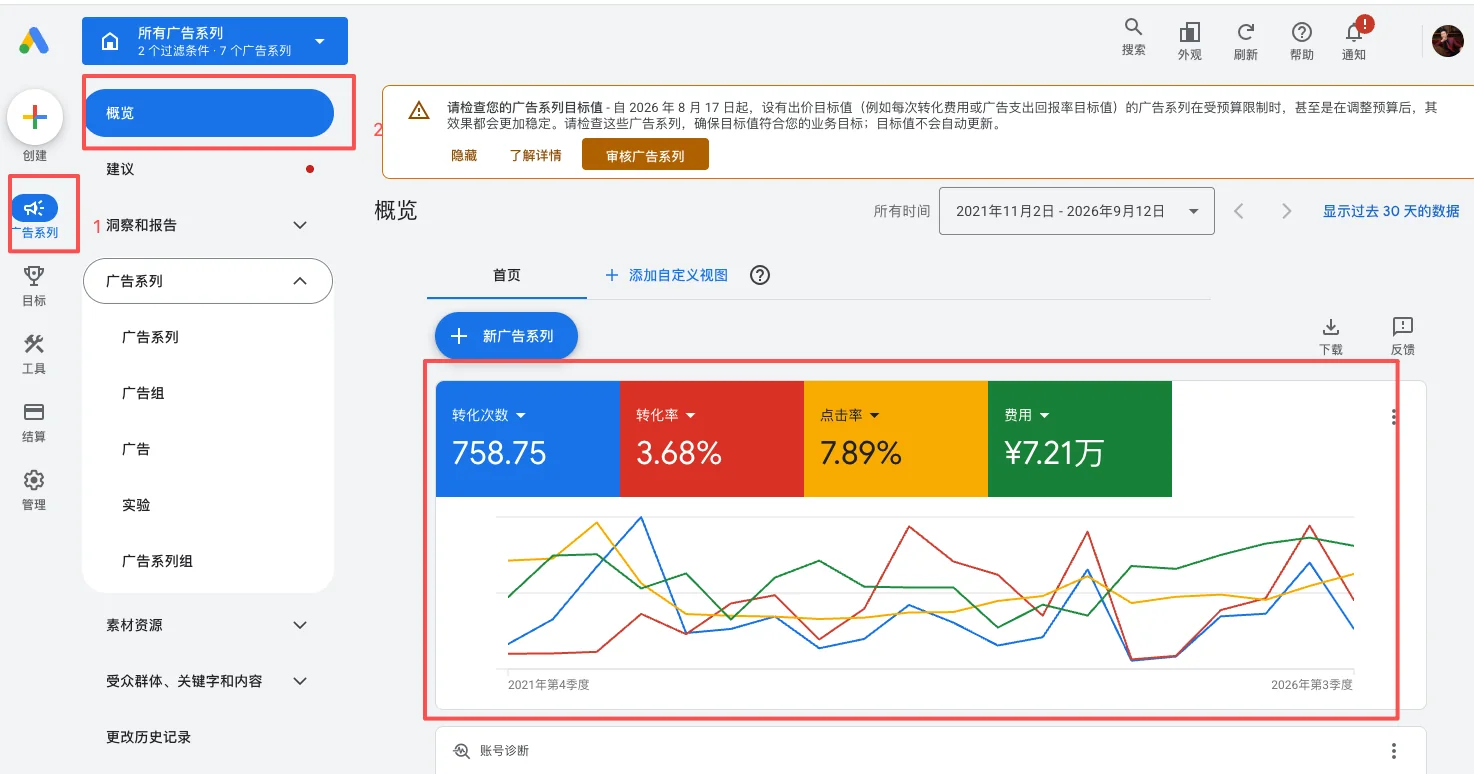This screenshot has height=774, width=1474.
Task: Select the red 转化率 3.68% scorecard
Action: [x=712, y=438]
